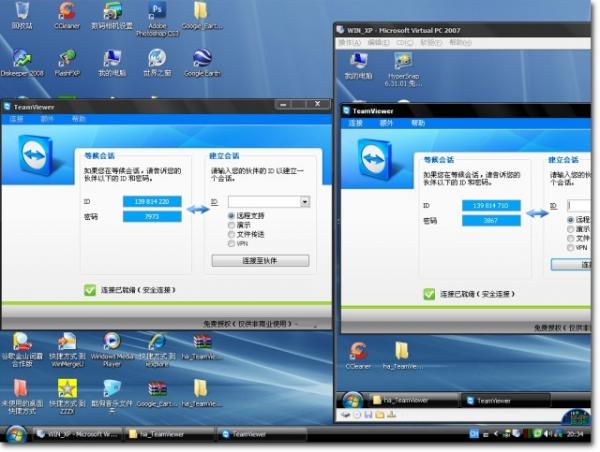Click floppy disk status icon in Virtual PC
Viewport: 600px width, 452px height.
(x=368, y=414)
